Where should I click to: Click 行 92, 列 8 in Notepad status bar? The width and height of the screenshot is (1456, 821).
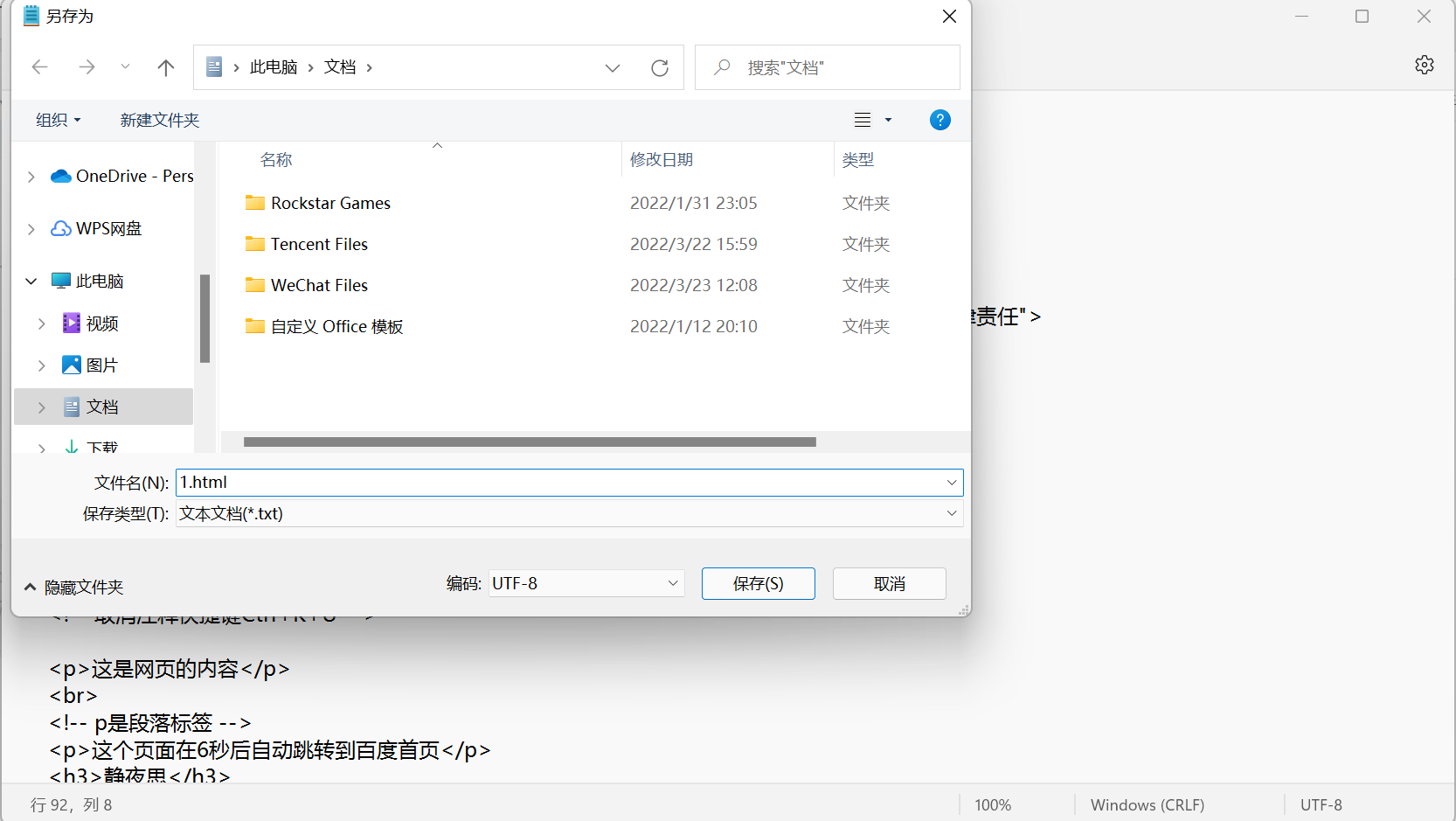click(x=72, y=805)
